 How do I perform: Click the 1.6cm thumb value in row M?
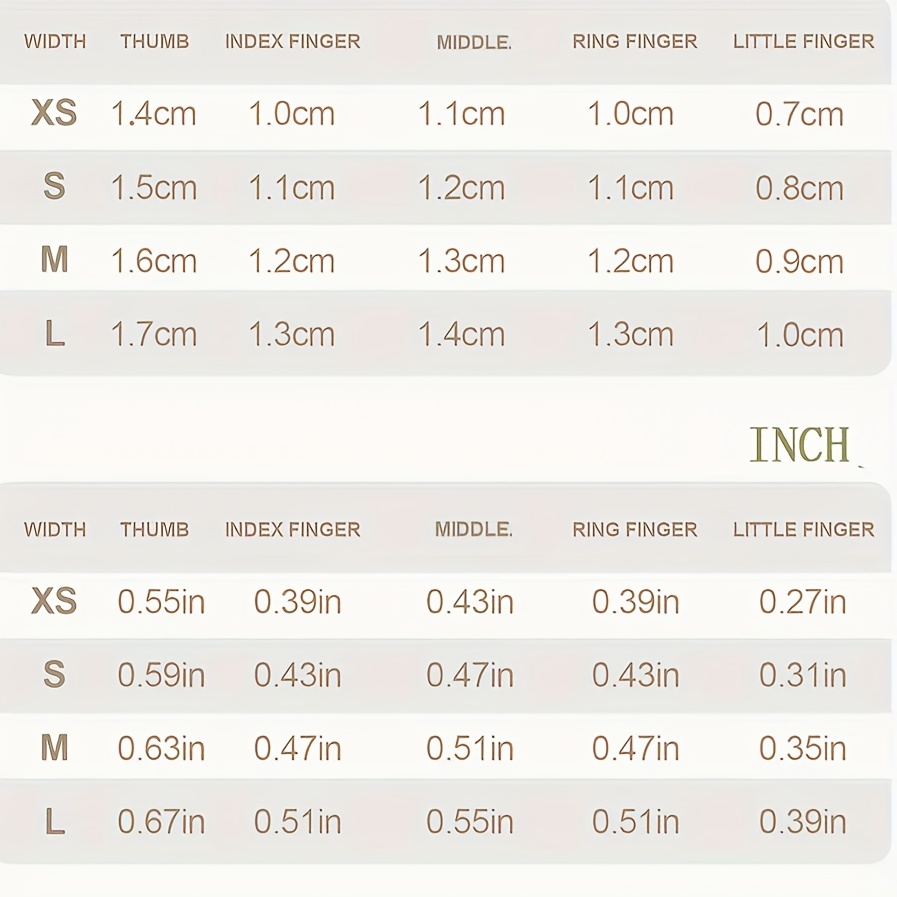153,261
